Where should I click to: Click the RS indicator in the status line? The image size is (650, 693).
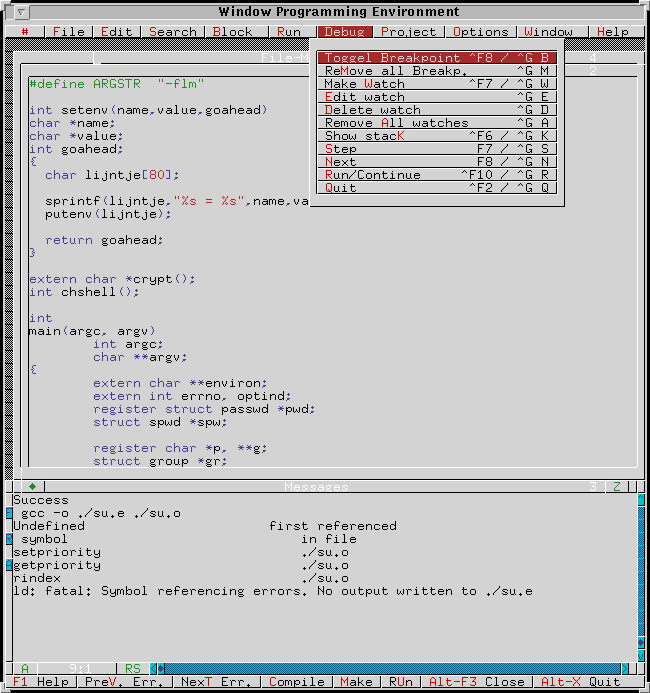click(x=133, y=668)
